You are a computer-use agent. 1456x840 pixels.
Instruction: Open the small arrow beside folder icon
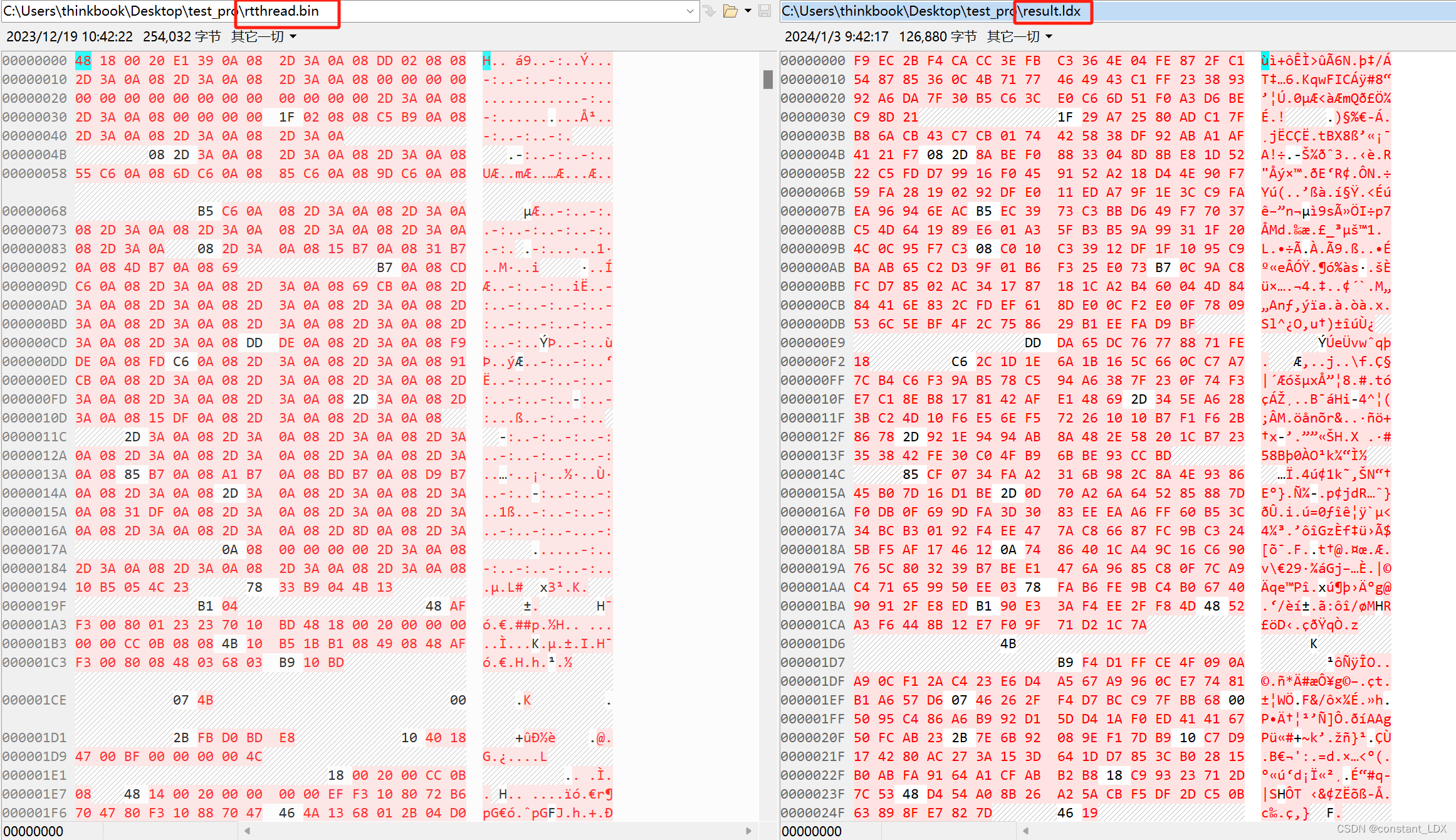pos(748,11)
